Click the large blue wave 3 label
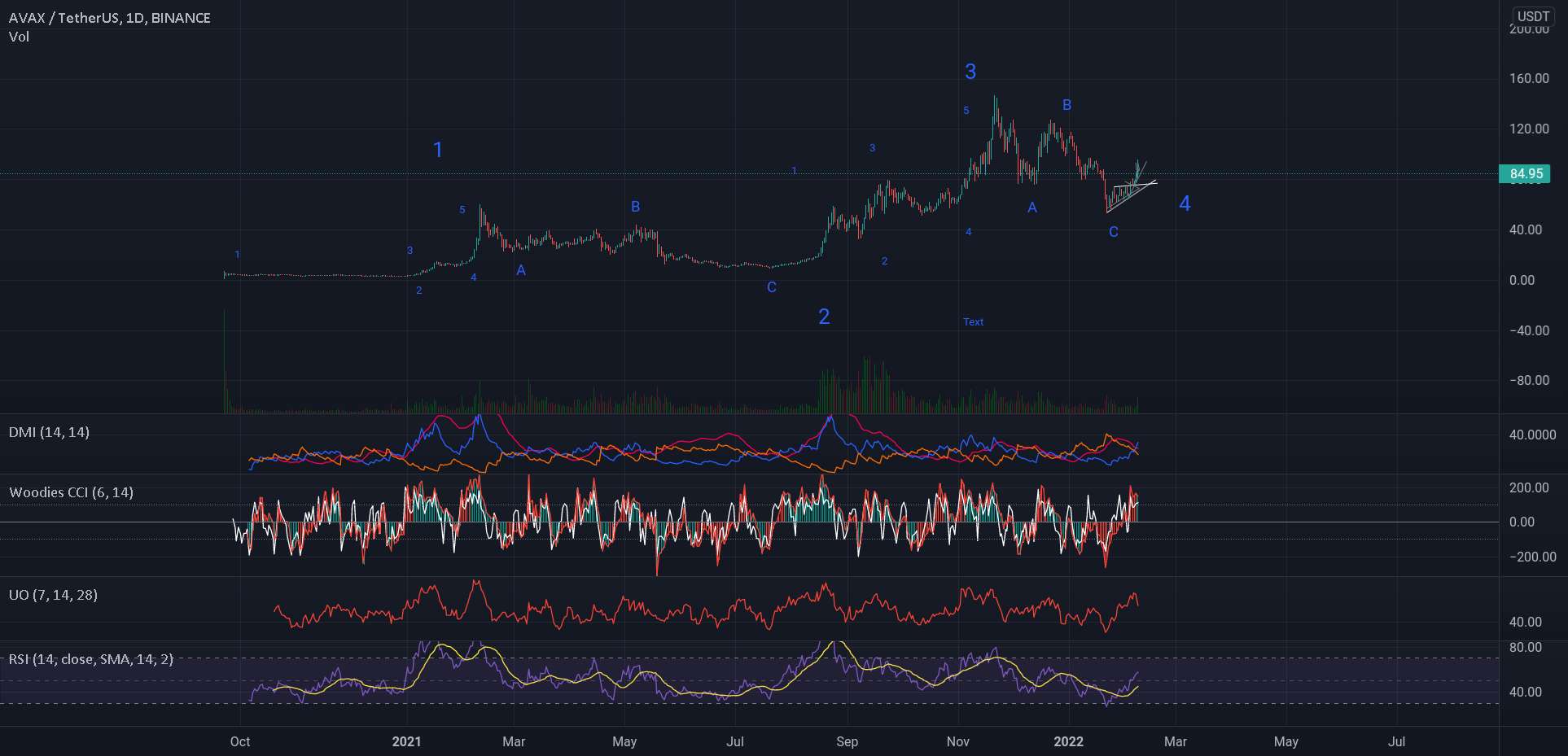The height and width of the screenshot is (756, 1568). pos(970,72)
